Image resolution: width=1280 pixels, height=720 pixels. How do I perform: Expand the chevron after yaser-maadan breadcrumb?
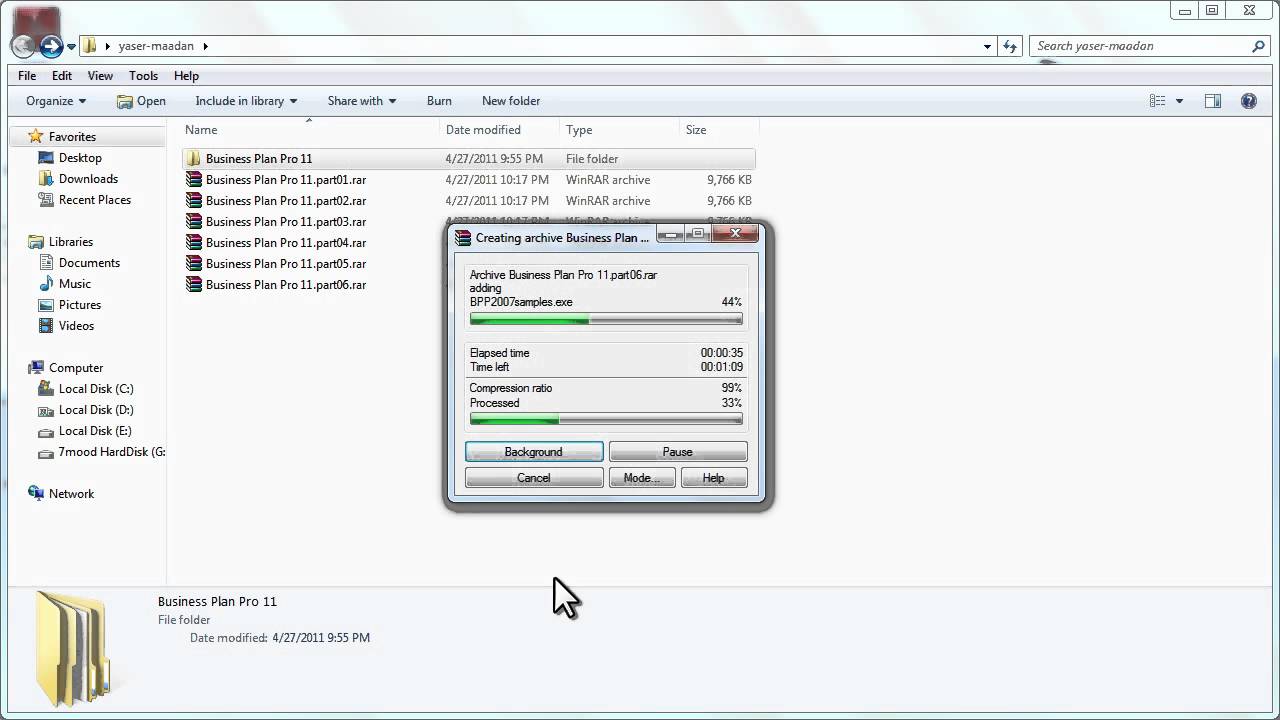click(206, 46)
